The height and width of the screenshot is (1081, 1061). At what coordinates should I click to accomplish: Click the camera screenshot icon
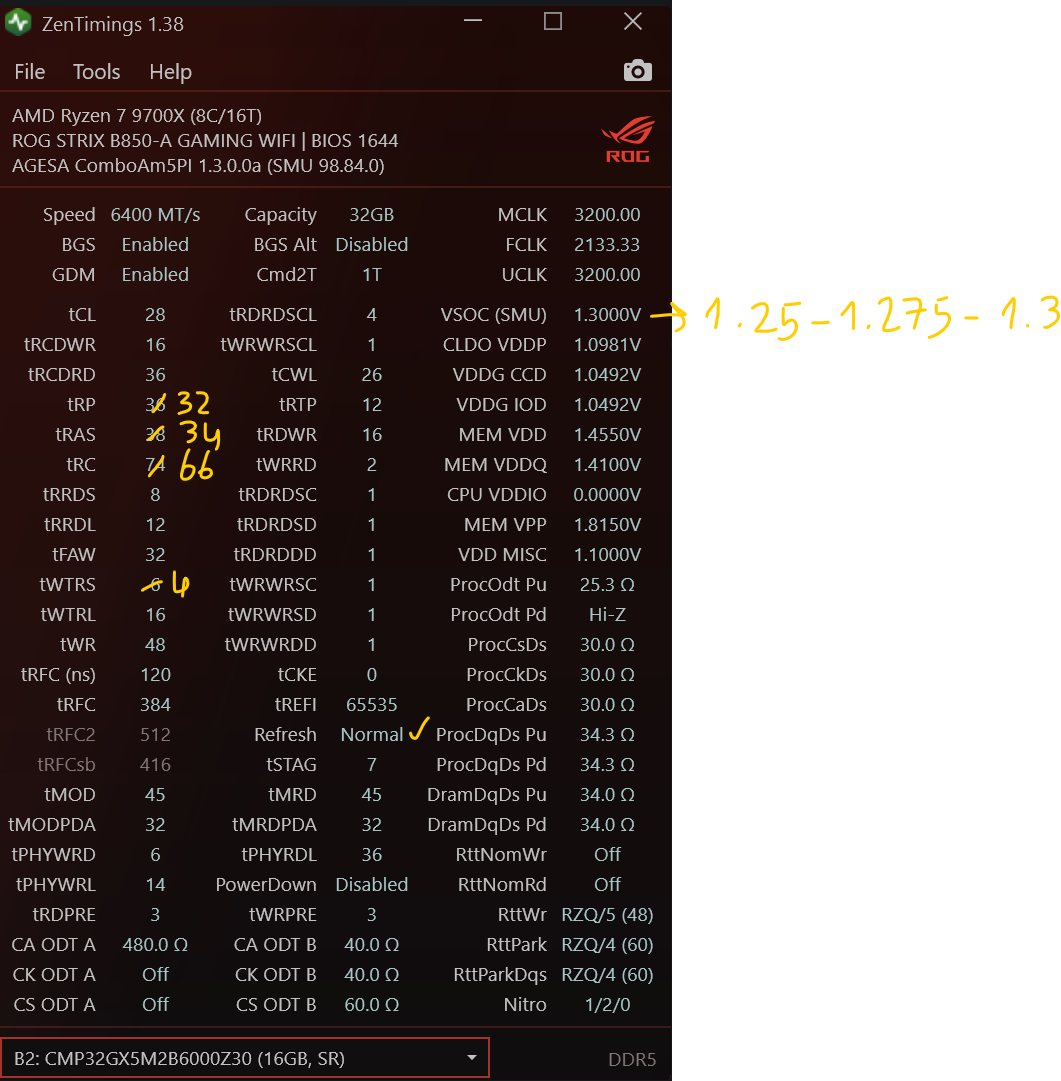click(637, 70)
